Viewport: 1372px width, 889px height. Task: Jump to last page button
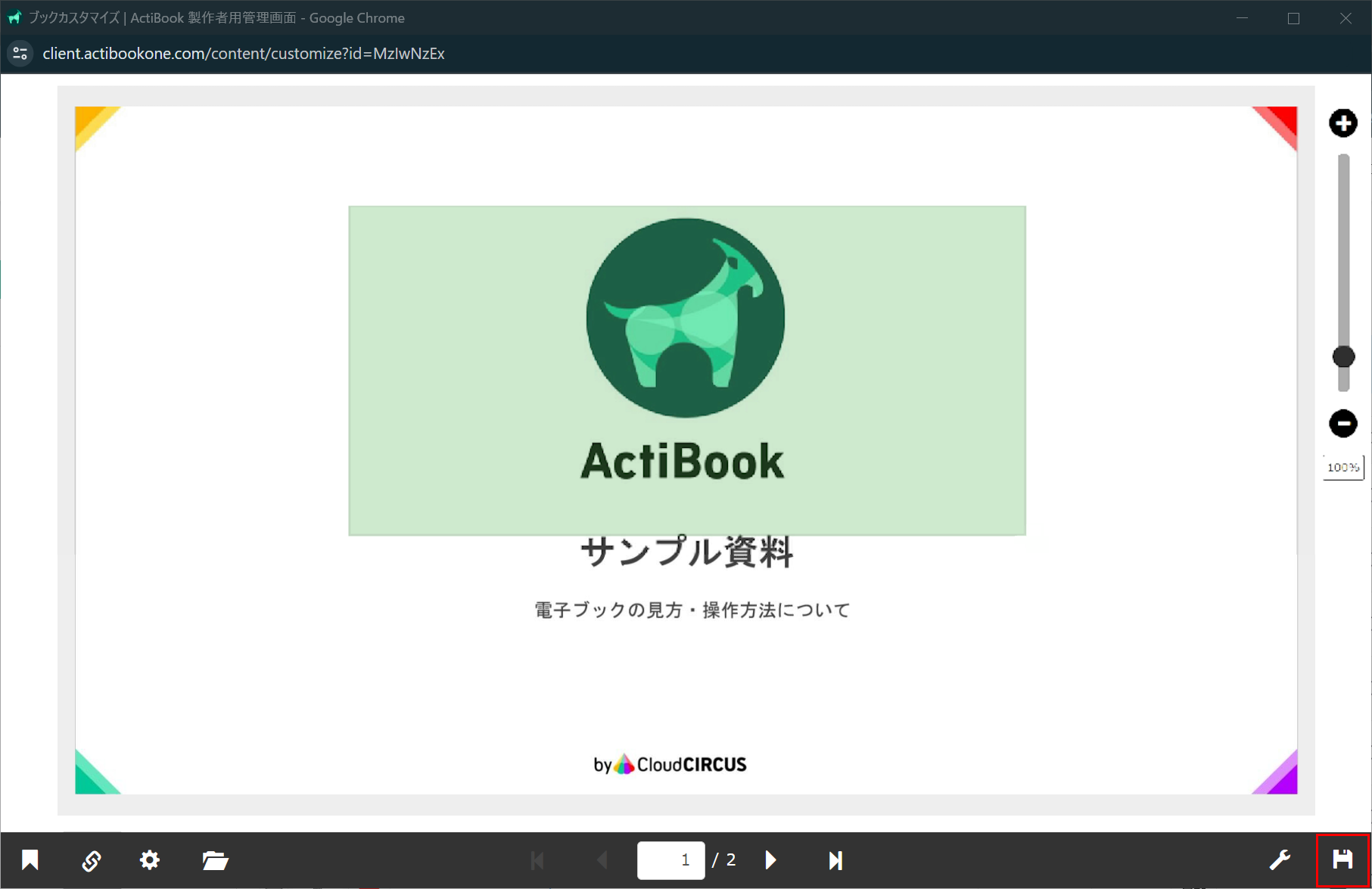(x=835, y=860)
